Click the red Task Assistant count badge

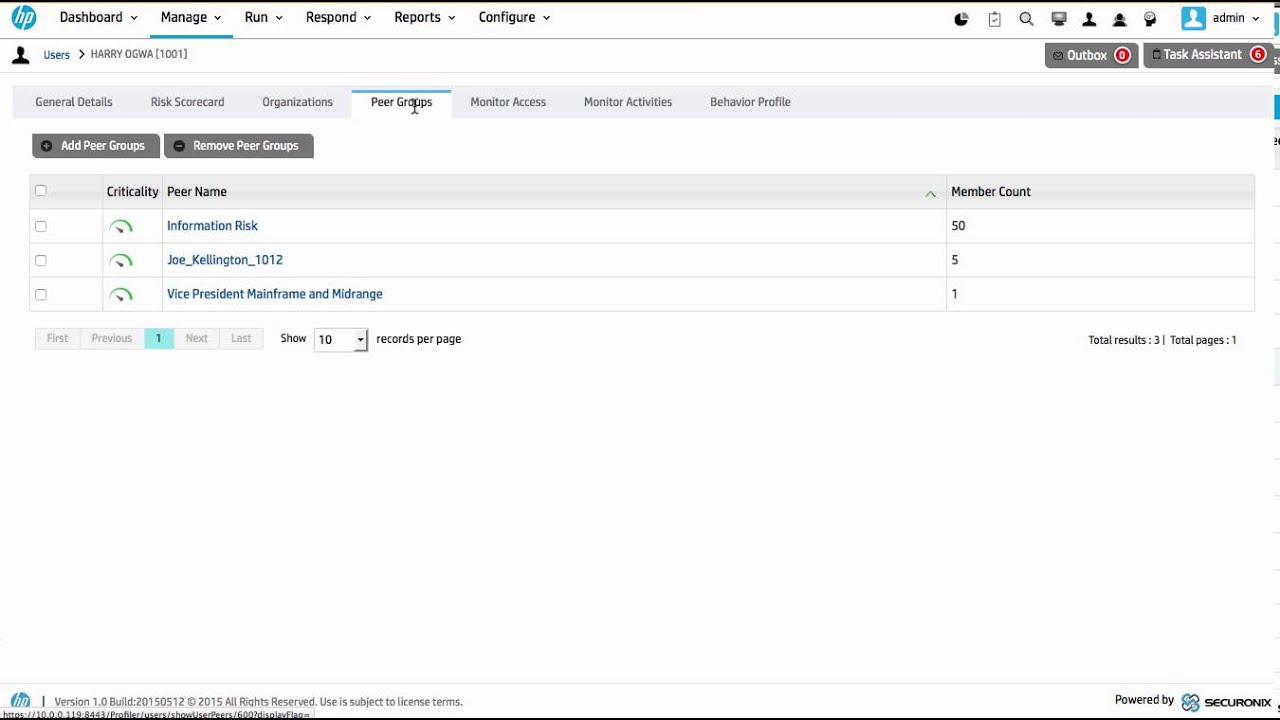(1258, 55)
